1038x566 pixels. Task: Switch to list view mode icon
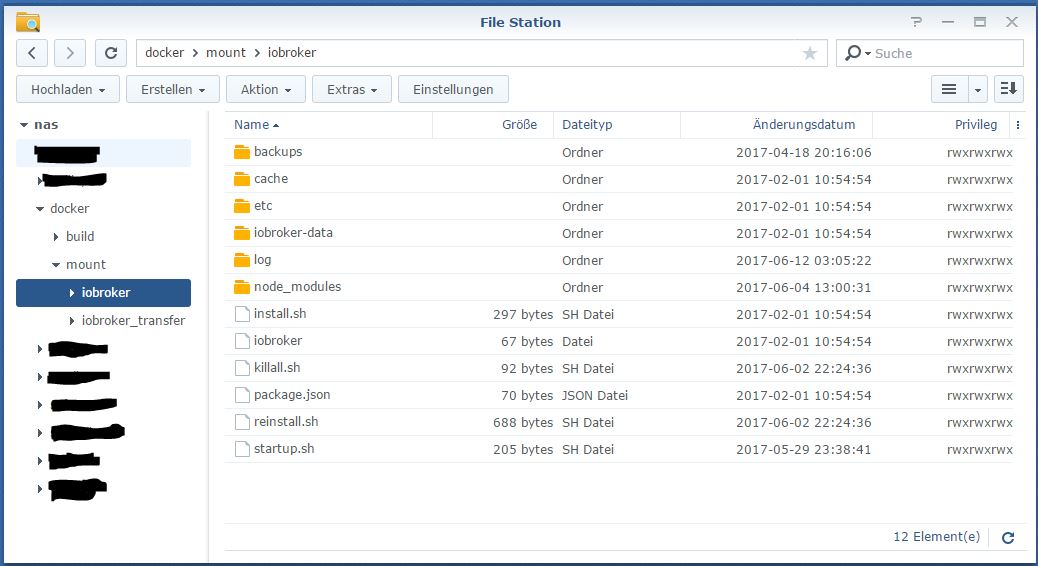pos(949,89)
